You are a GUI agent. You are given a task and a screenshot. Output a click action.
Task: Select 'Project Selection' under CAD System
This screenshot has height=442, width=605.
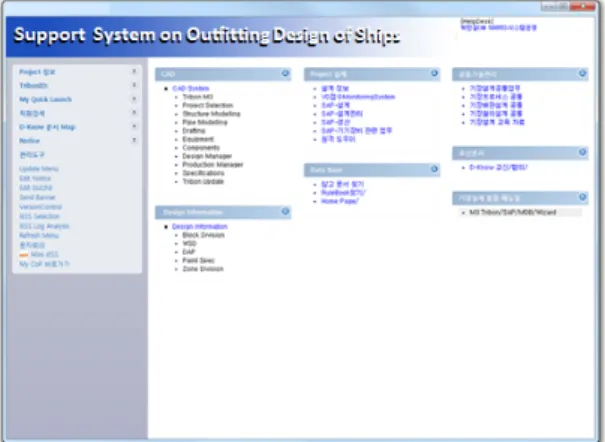click(208, 105)
